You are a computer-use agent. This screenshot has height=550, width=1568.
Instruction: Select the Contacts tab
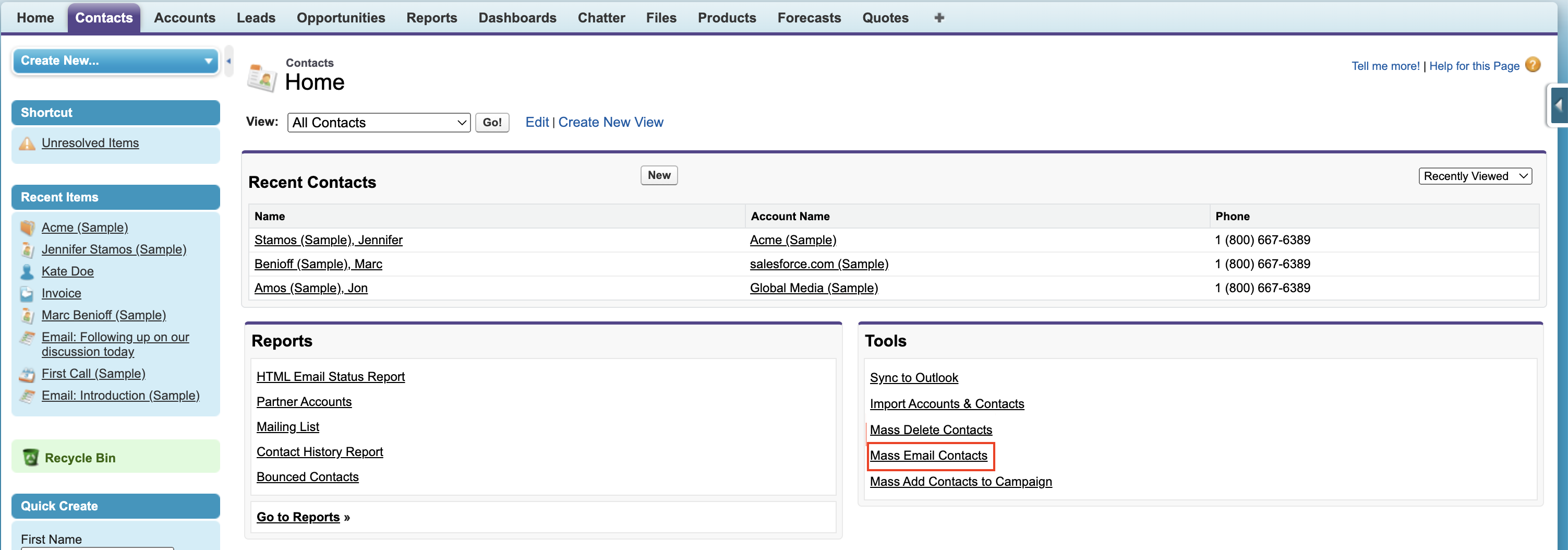point(104,18)
